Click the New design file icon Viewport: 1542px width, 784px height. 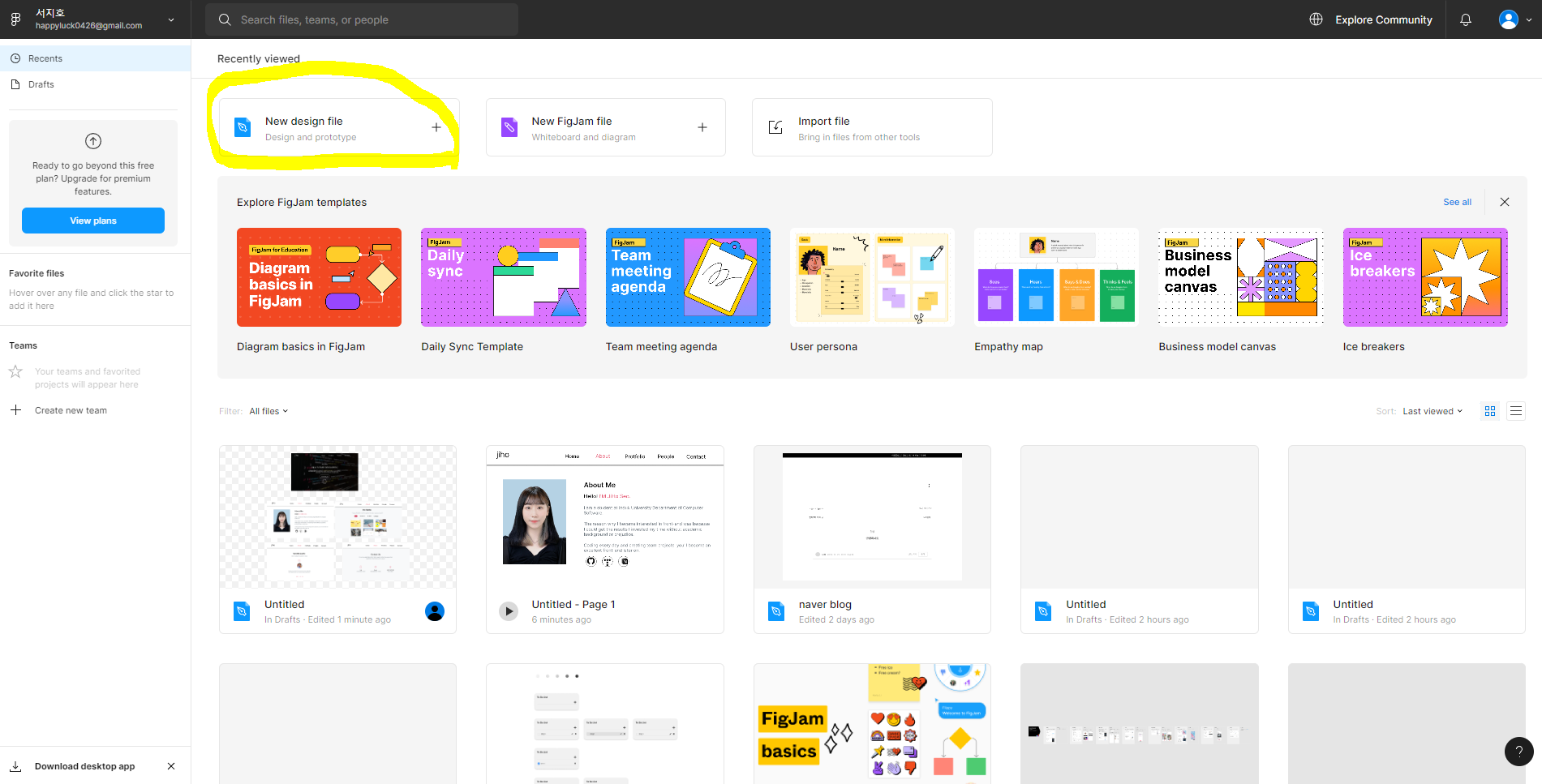pyautogui.click(x=243, y=127)
